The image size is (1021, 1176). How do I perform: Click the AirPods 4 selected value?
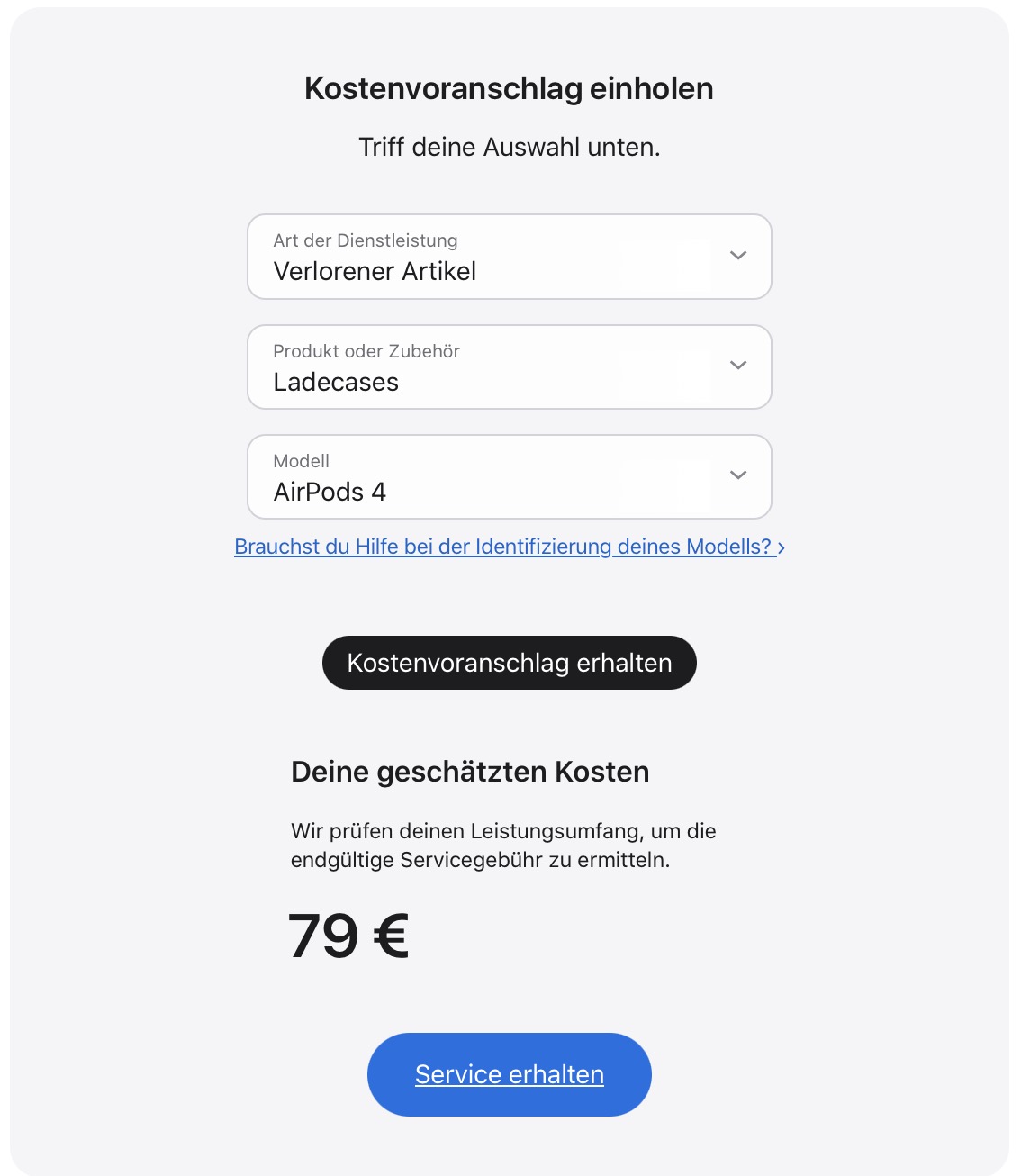tap(330, 492)
